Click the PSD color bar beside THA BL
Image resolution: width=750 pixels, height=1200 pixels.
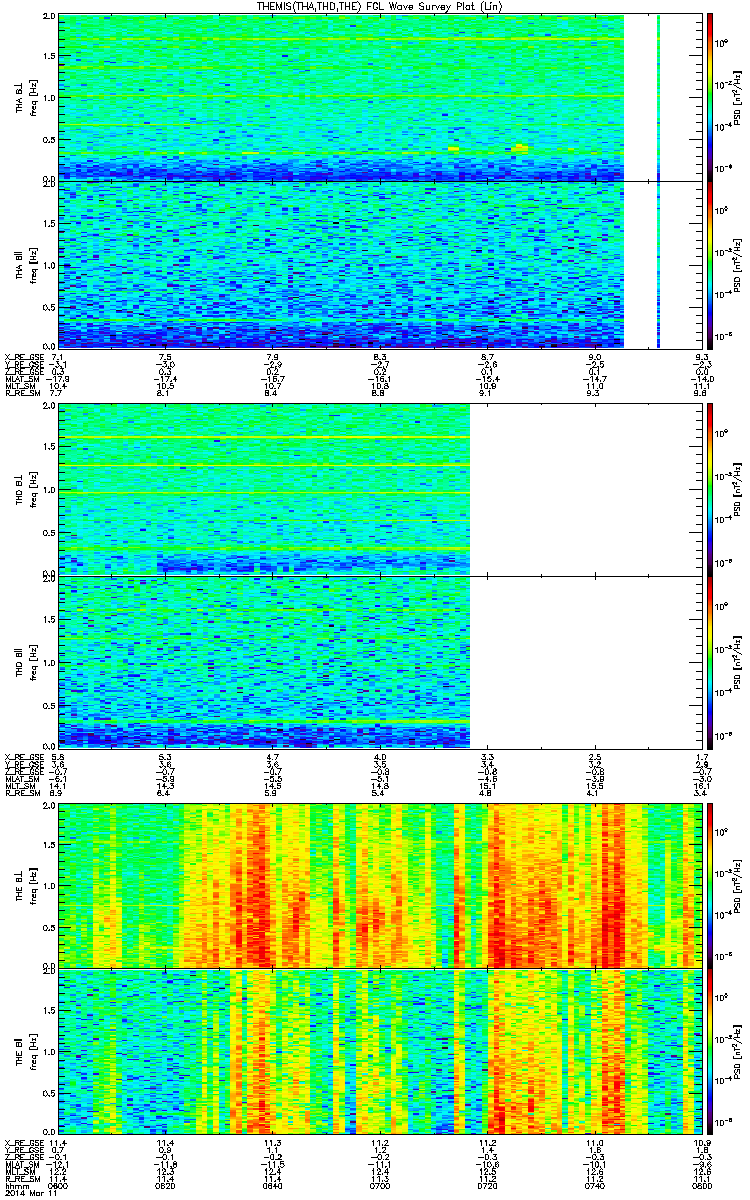710,98
